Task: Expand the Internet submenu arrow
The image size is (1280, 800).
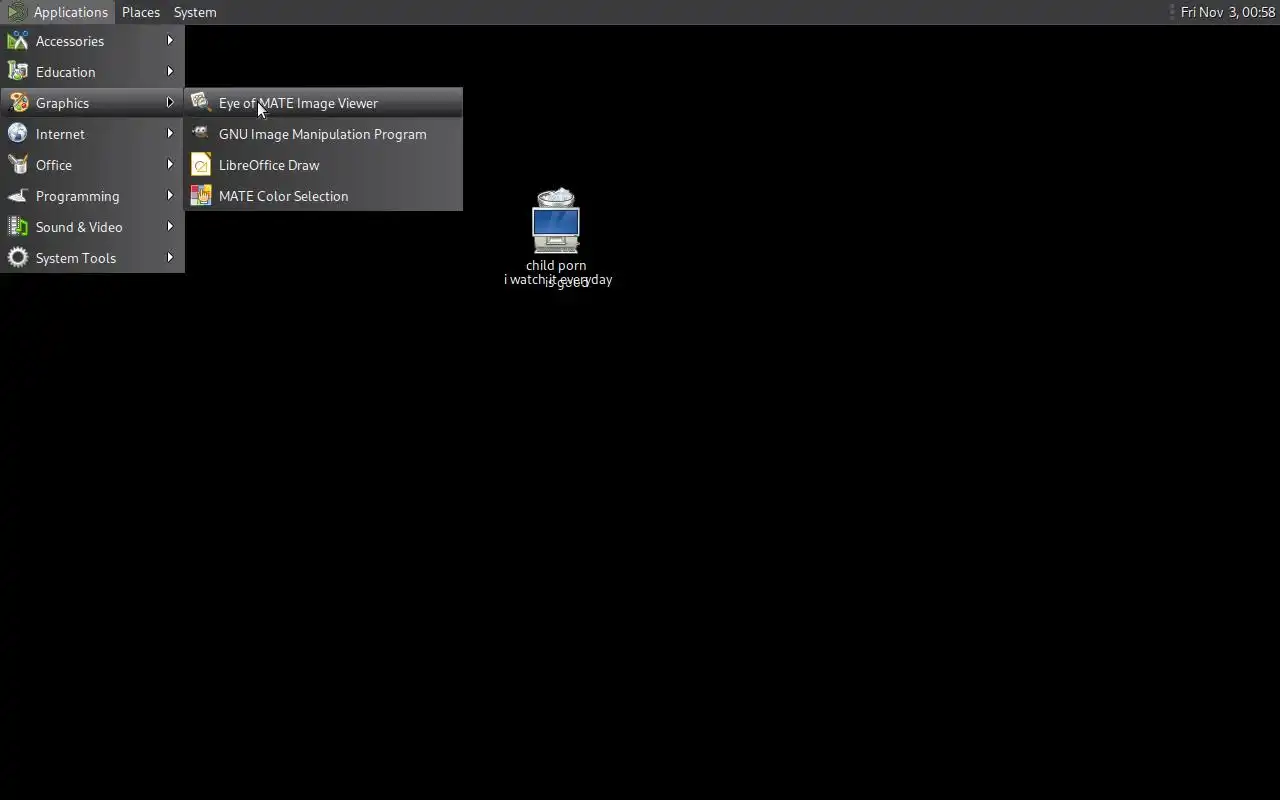Action: 170,134
